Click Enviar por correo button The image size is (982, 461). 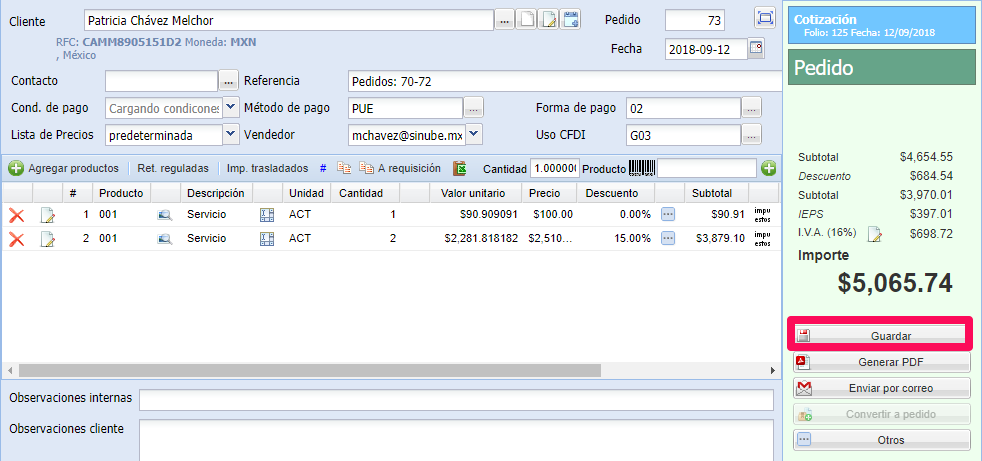click(x=882, y=388)
